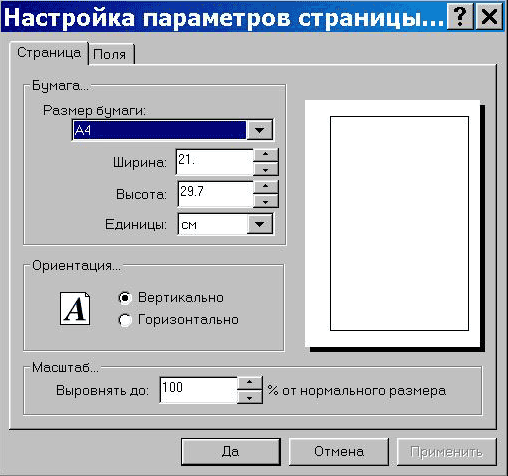The height and width of the screenshot is (476, 508).
Task: Click the help question mark button
Action: coord(460,17)
